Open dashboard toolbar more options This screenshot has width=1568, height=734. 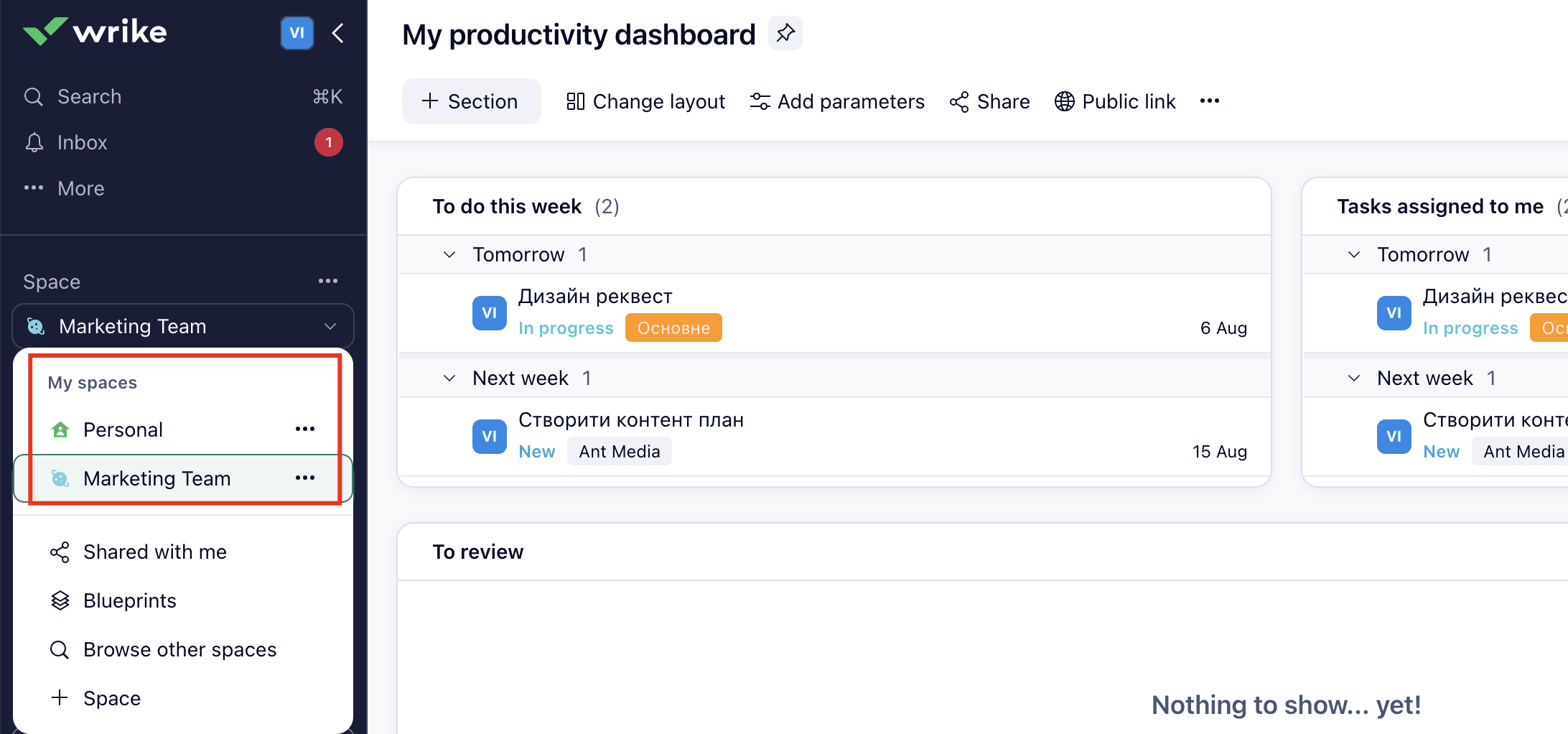coord(1210,101)
